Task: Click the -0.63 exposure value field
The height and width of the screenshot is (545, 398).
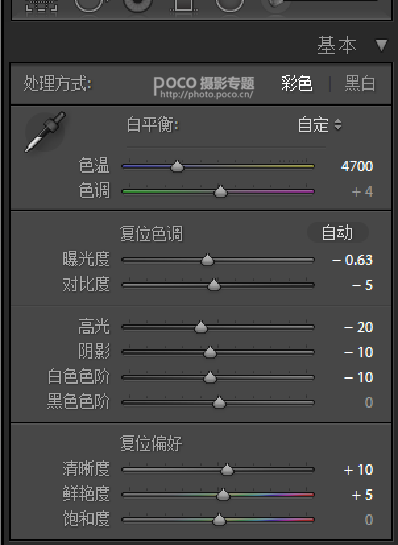Action: tap(352, 260)
